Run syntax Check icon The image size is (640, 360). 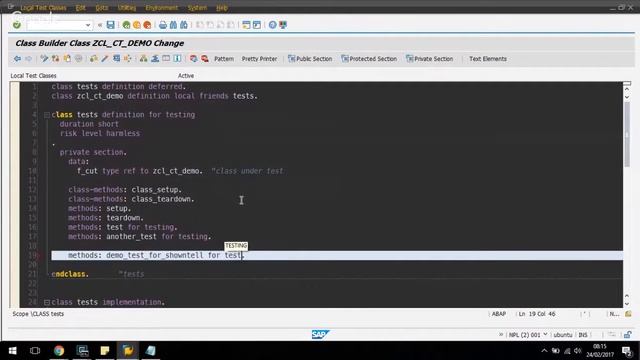click(x=94, y=59)
